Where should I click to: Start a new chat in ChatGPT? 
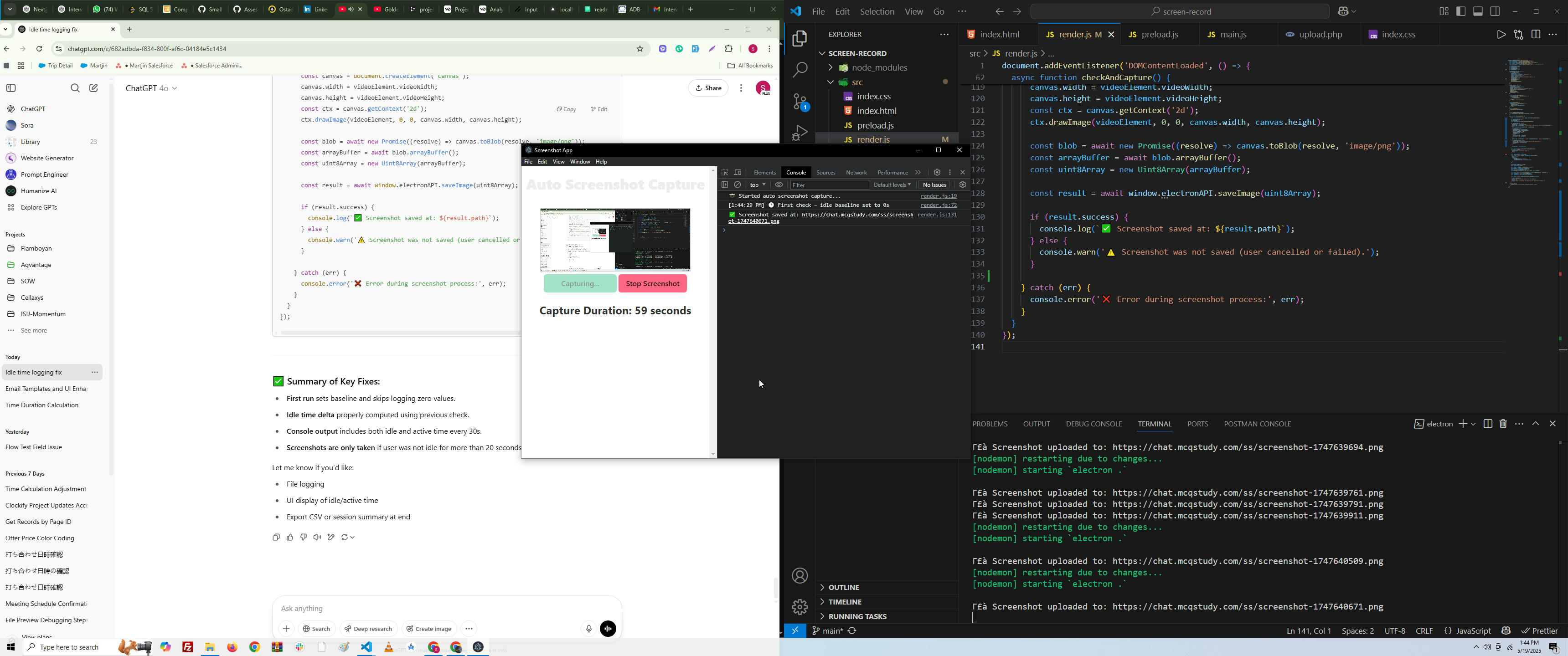94,88
